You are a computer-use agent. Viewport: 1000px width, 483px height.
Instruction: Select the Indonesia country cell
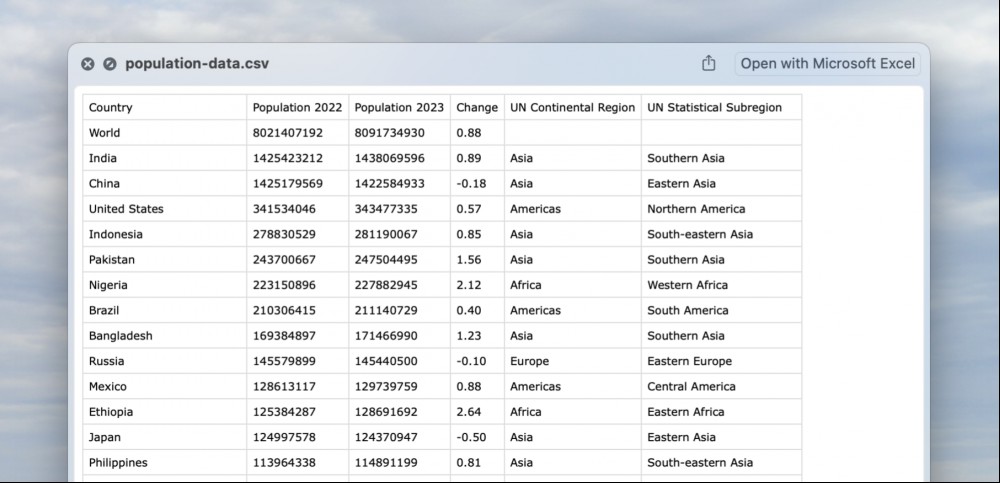click(x=165, y=234)
